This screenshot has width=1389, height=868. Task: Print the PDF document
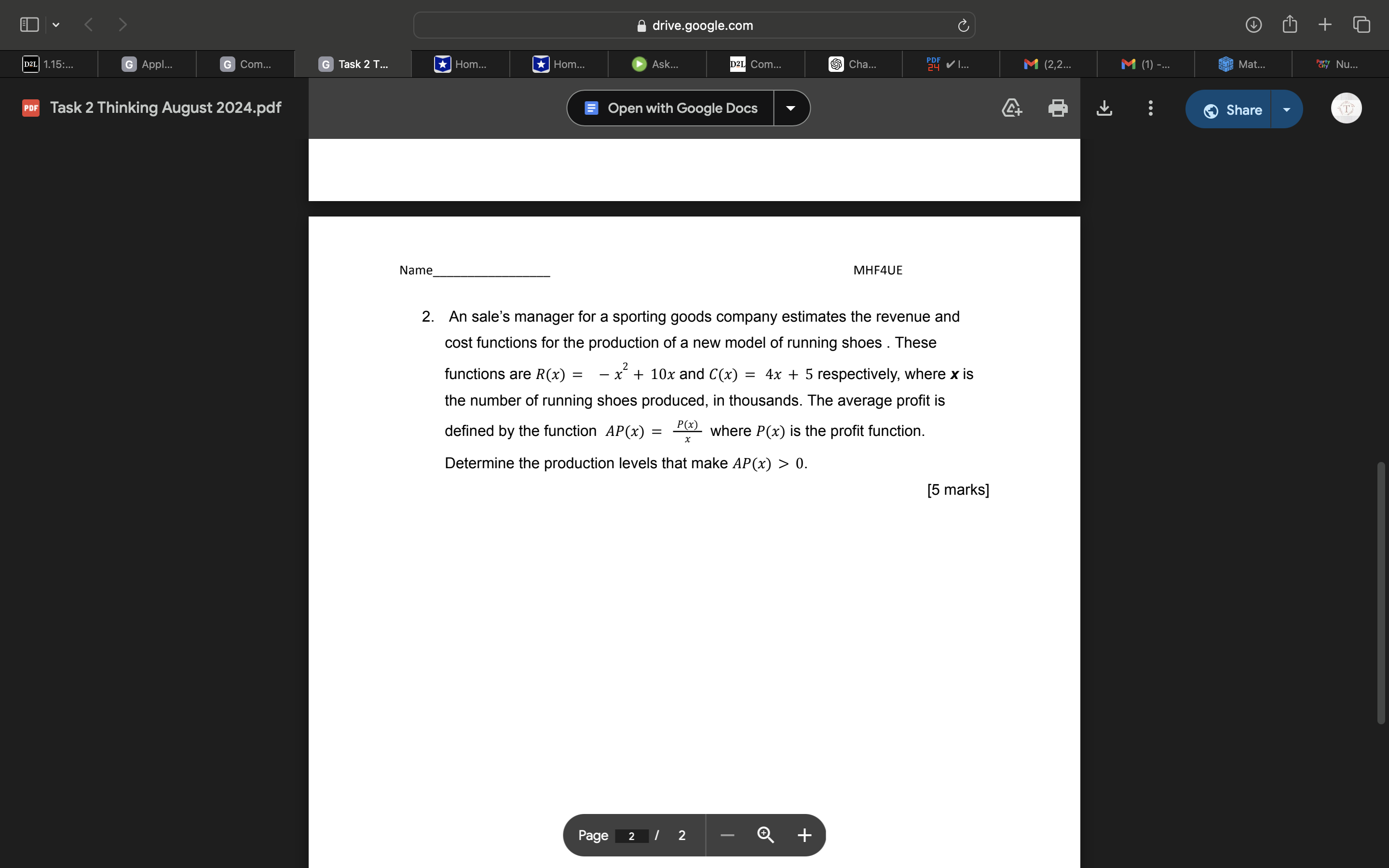point(1057,108)
